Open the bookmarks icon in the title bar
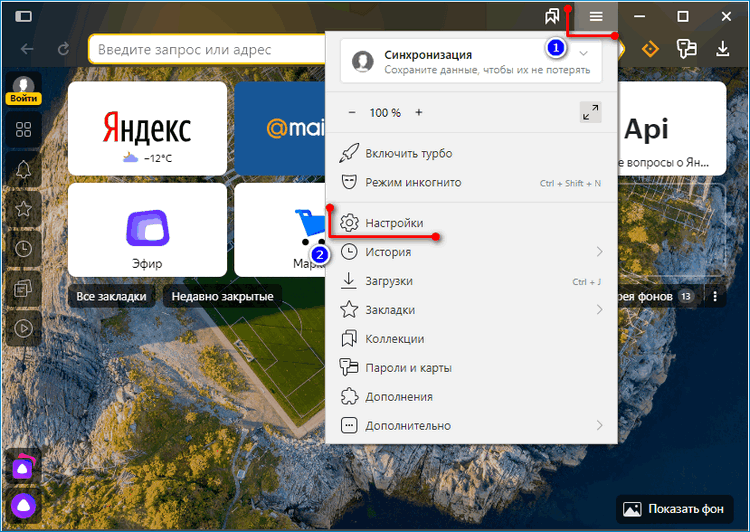This screenshot has width=750, height=532. click(x=551, y=17)
